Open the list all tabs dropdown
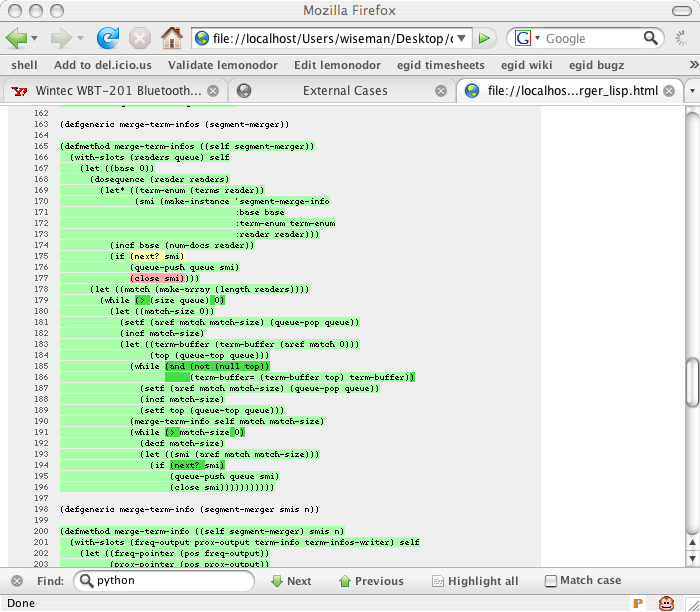The height and width of the screenshot is (612, 700). coord(692,91)
